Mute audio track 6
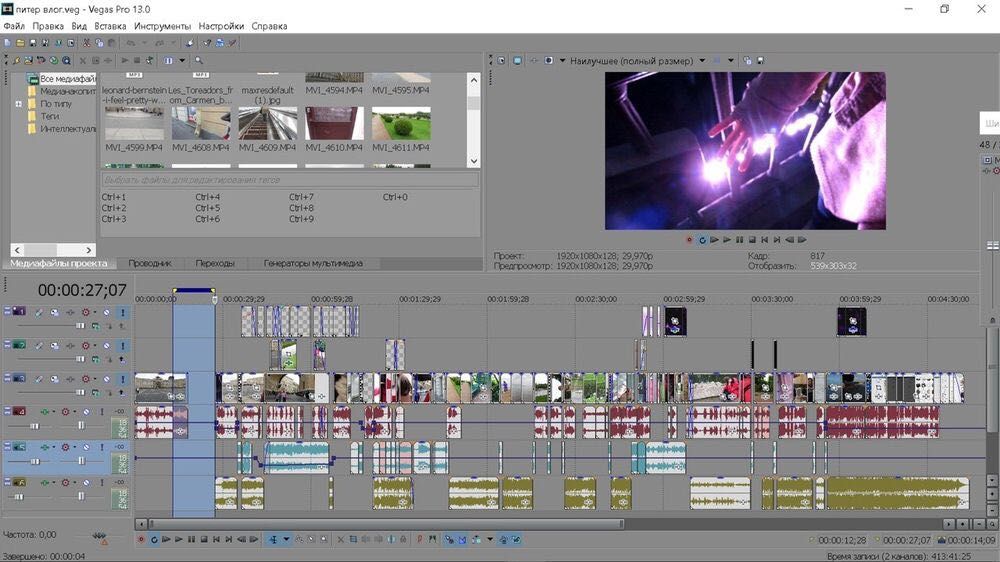This screenshot has width=1000, height=562. click(x=86, y=483)
